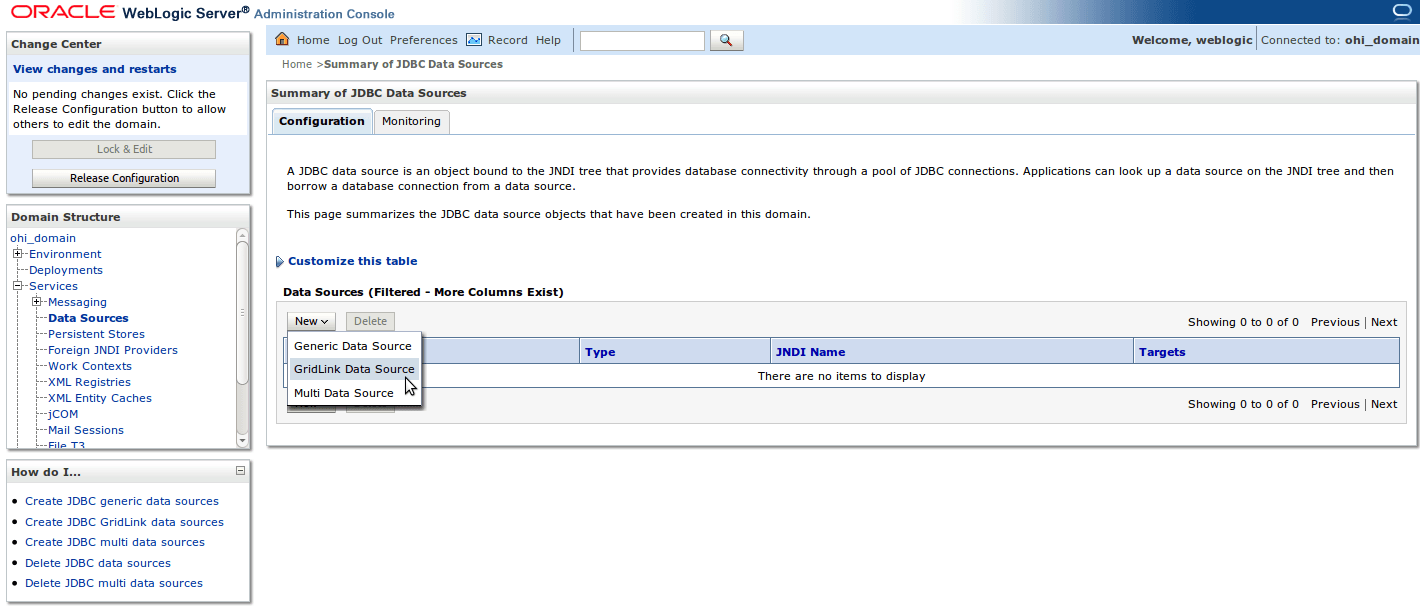Screen dimensions: 1420x609
Task: Click Release Configuration button
Action: click(x=124, y=178)
